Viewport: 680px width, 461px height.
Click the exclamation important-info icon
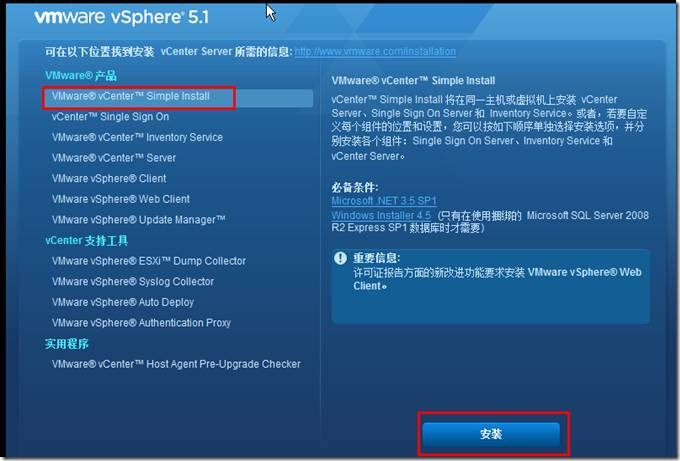340,258
